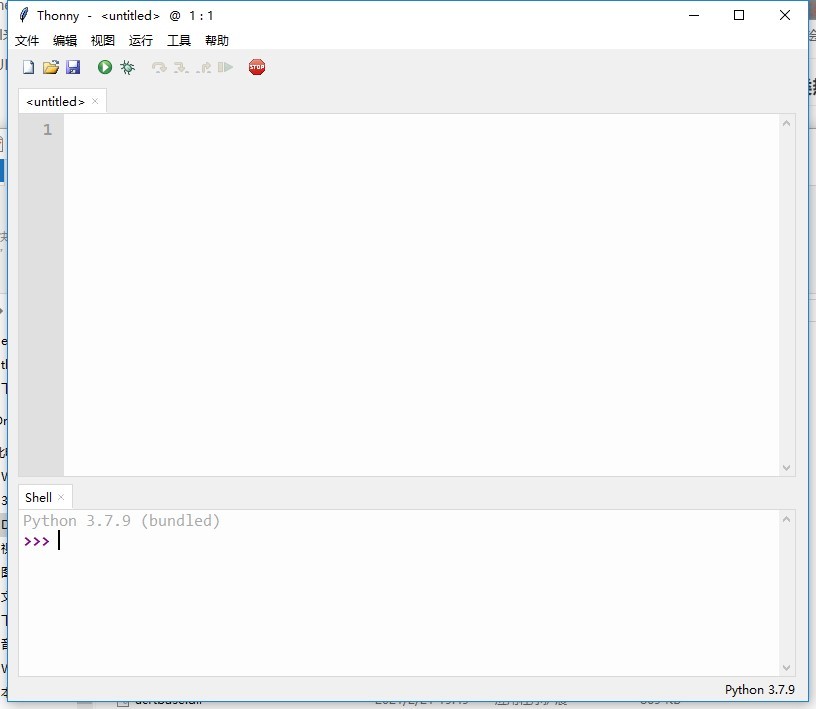Screen dimensions: 816x709
Task: Open the 运行 menu
Action: pyautogui.click(x=140, y=40)
